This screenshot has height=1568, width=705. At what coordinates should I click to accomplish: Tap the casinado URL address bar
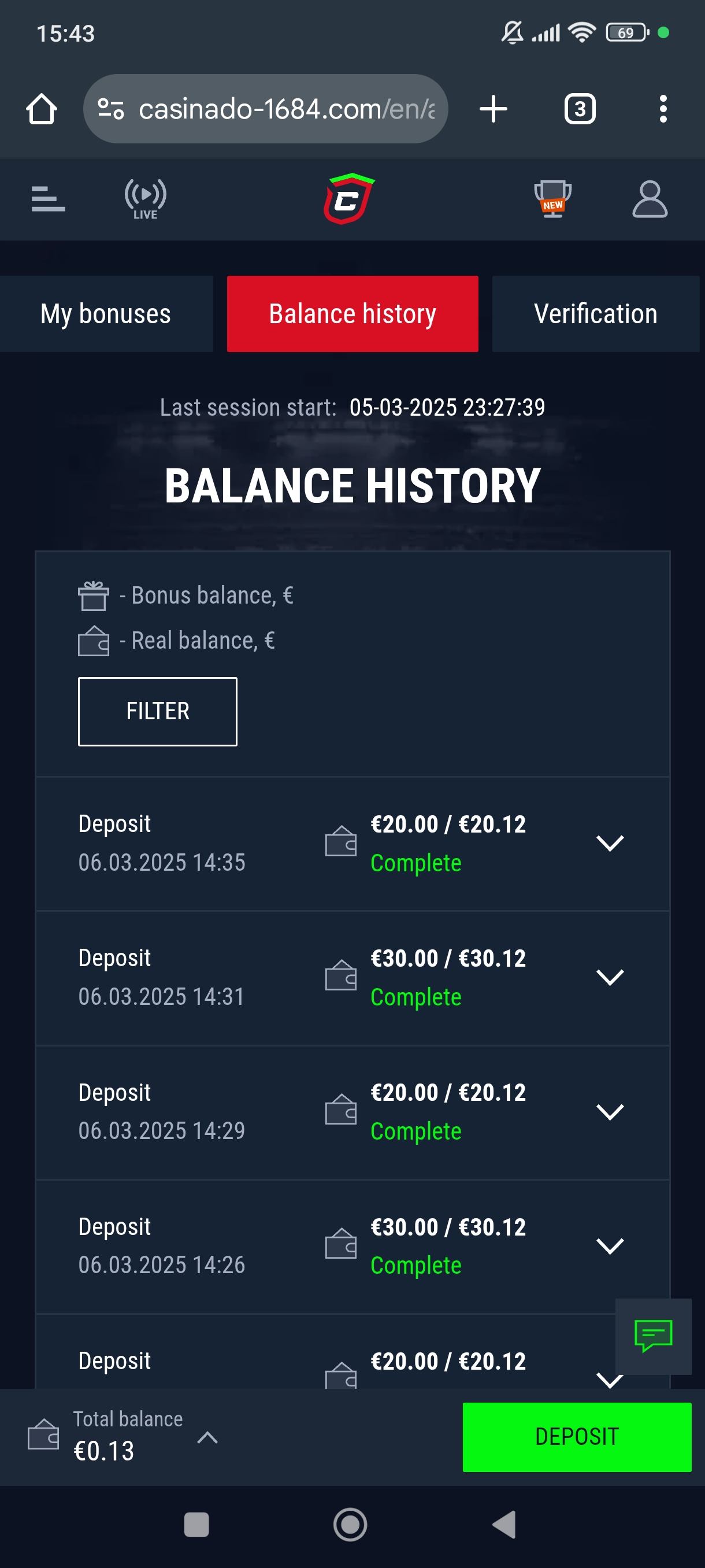pos(265,109)
